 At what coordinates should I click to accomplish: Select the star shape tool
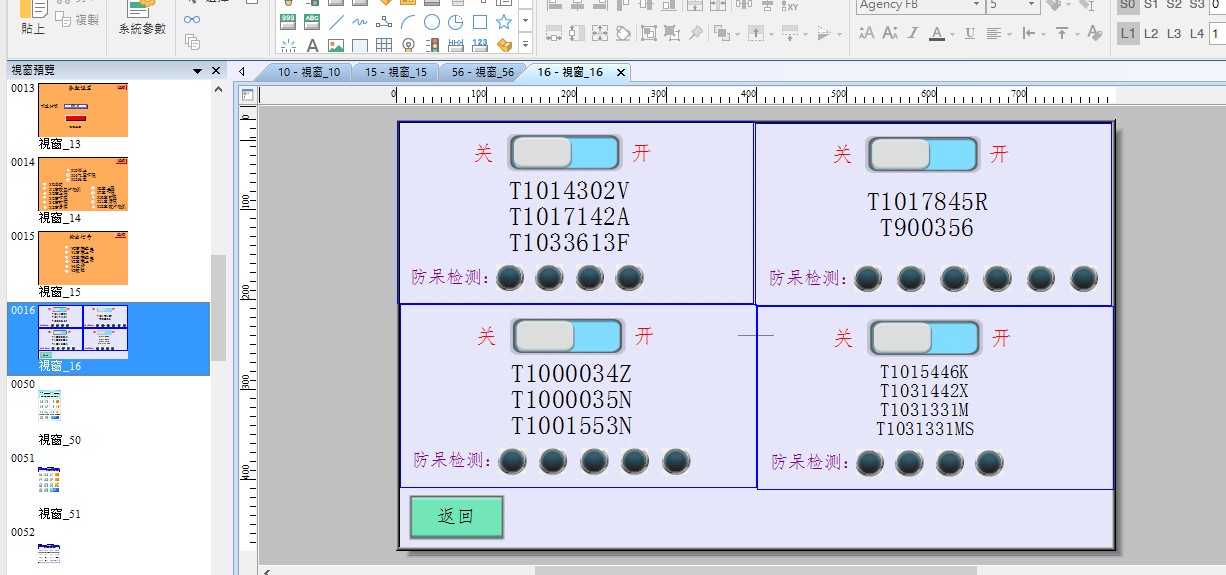pos(504,22)
